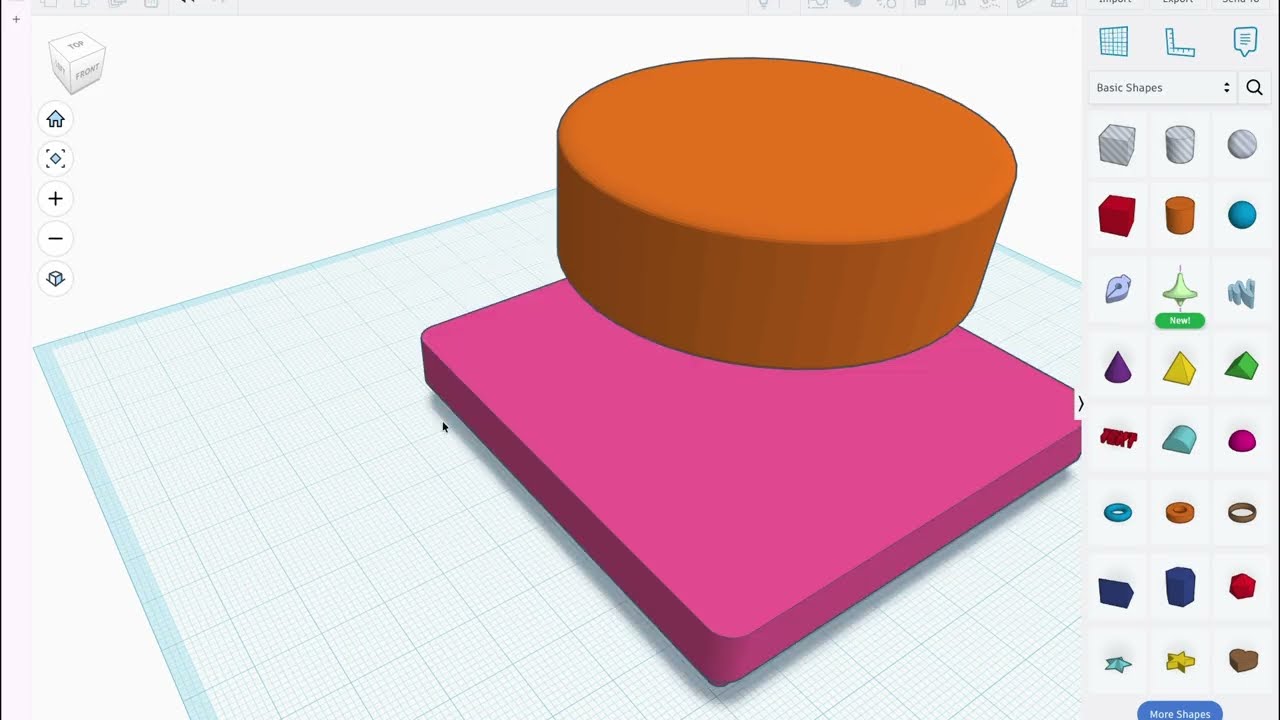Select the red polyhedron shape

[x=1242, y=586]
